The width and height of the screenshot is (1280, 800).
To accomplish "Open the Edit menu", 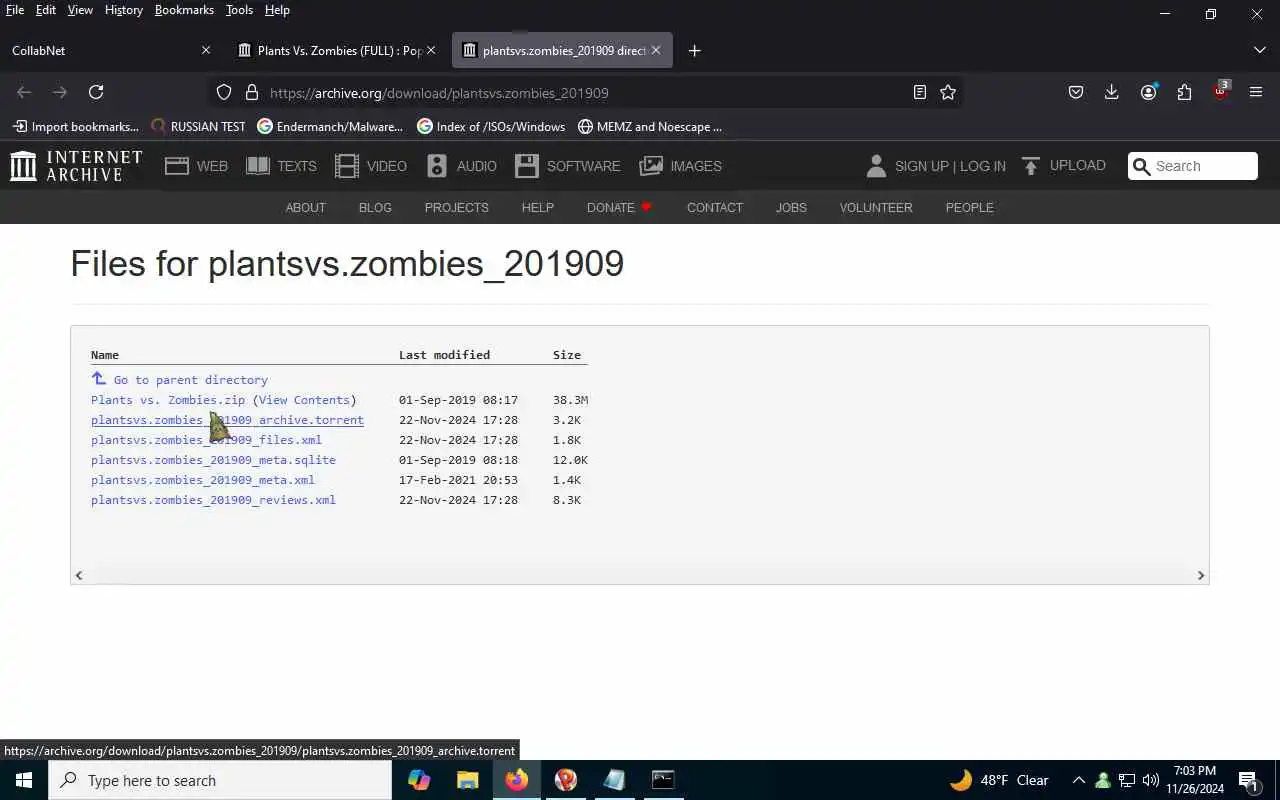I will [46, 10].
